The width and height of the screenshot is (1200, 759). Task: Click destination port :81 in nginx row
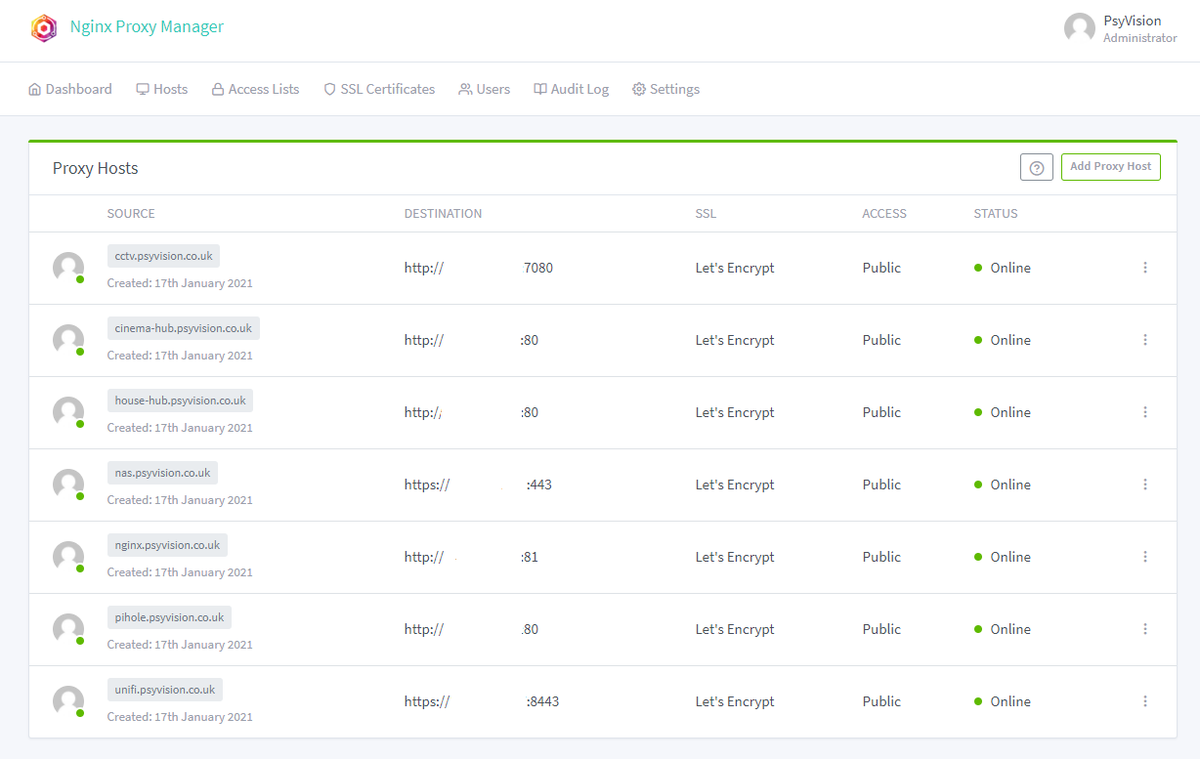coord(529,557)
